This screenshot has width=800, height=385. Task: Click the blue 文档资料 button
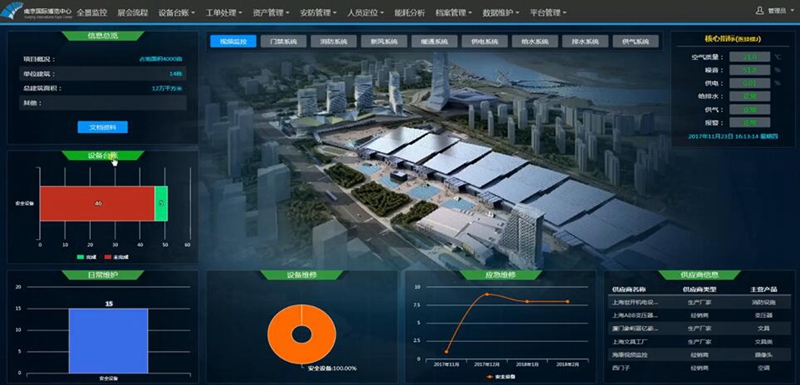(103, 127)
